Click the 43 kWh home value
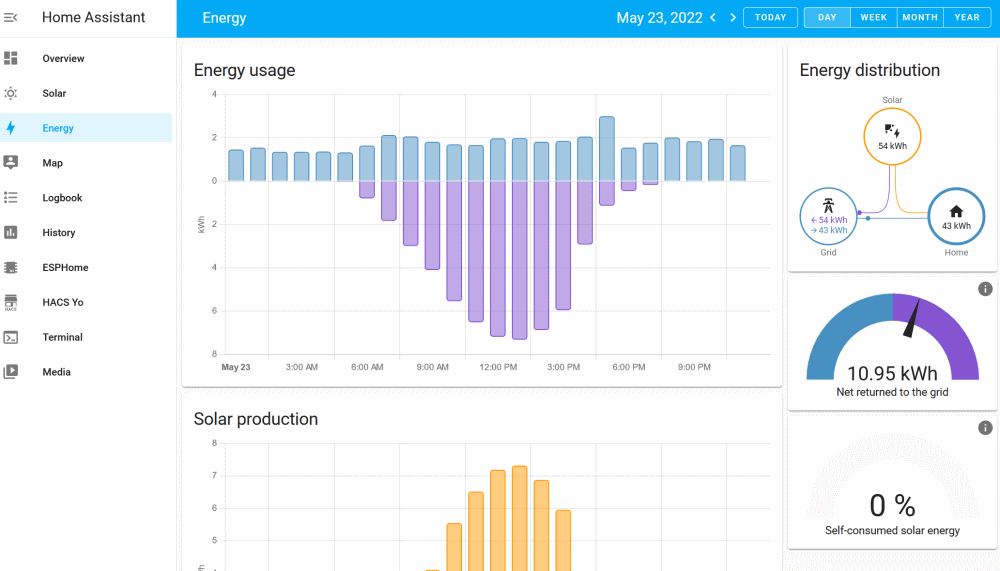Viewport: 1000px width, 571px height. 956,226
